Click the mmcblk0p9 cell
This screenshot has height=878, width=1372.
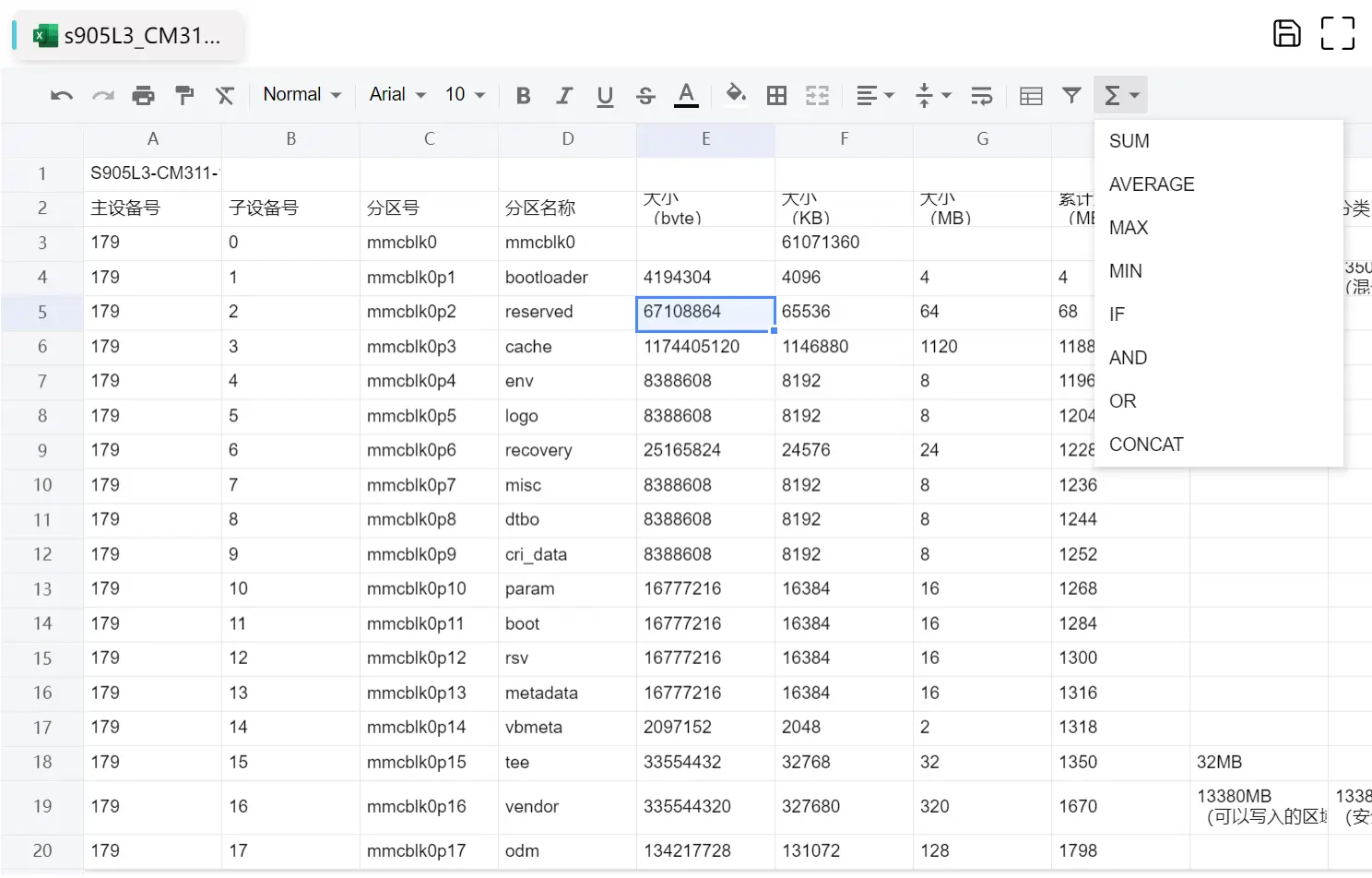click(430, 555)
